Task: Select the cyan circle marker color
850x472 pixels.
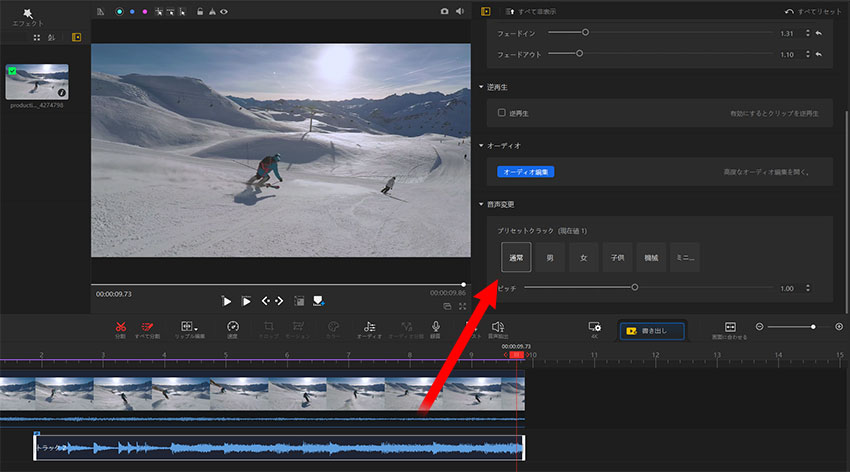Action: [x=119, y=11]
